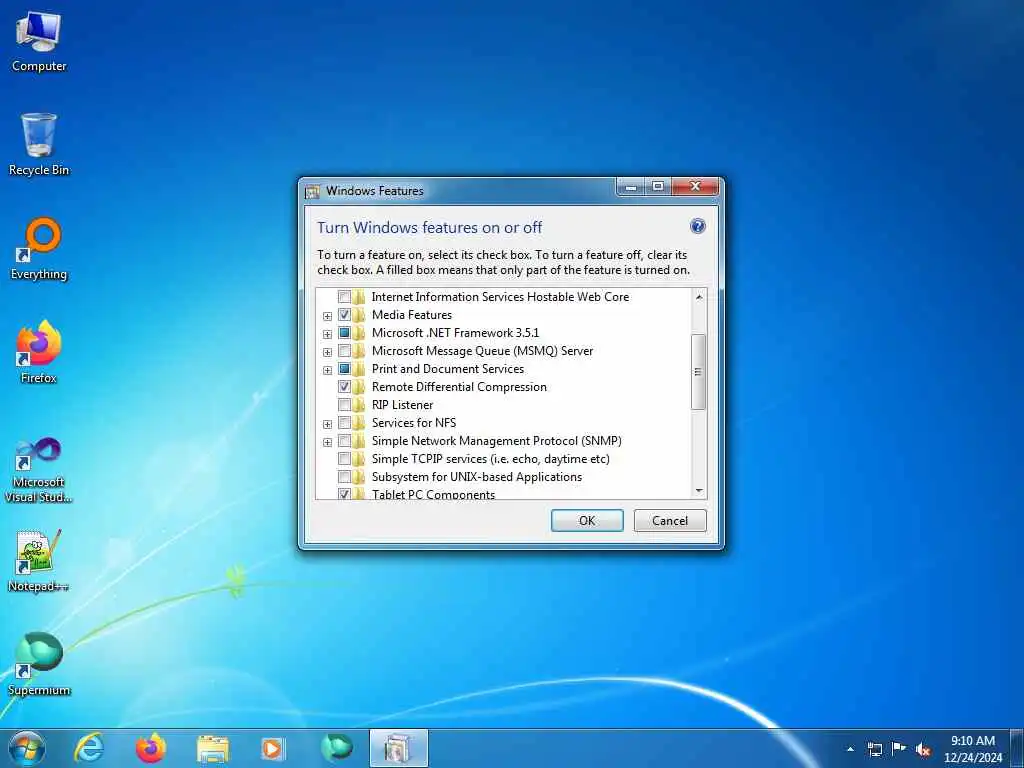Check Microsoft Message Queue (MSMQ) Server
Screen dimensions: 1024x768
344,351
